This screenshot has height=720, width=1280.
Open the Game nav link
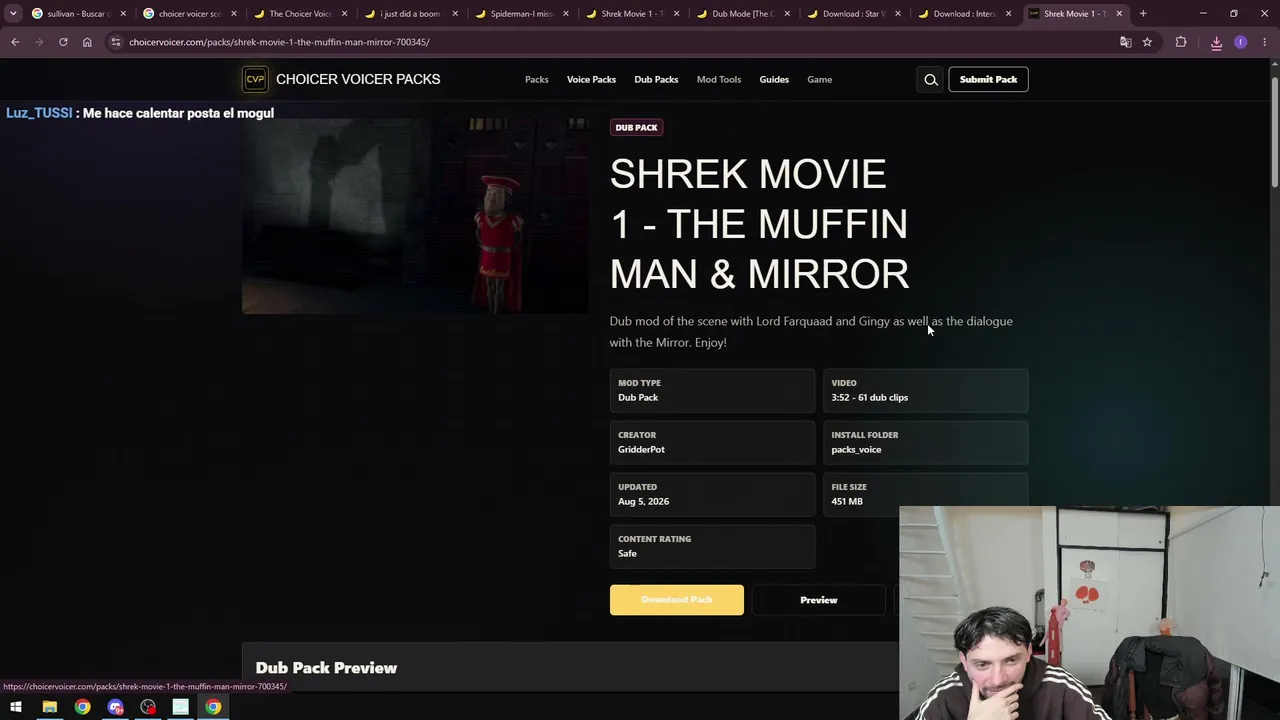pyautogui.click(x=819, y=80)
